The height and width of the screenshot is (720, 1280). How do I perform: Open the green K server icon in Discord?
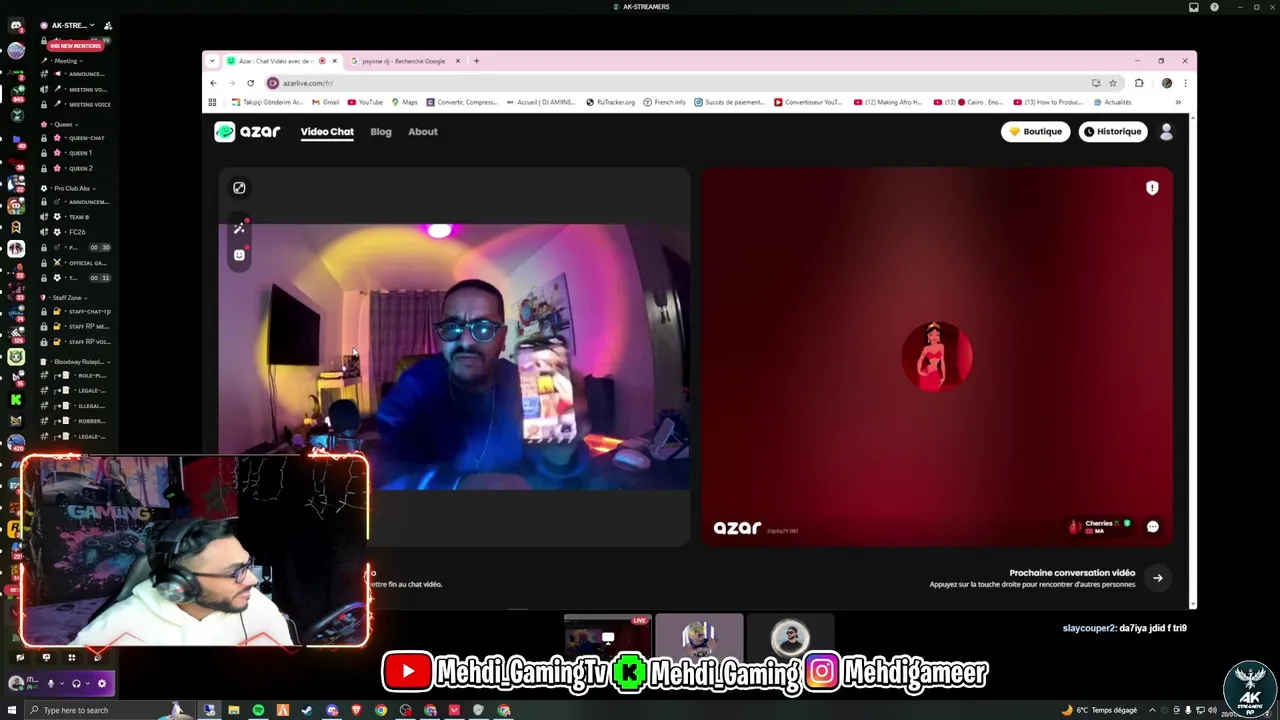pos(16,399)
